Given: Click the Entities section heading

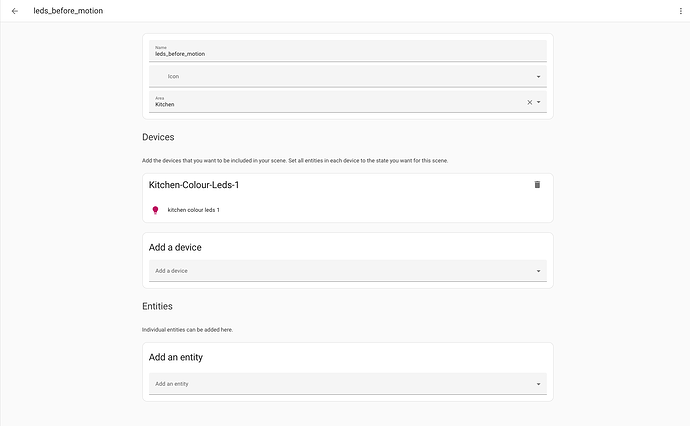Looking at the screenshot, I should pos(157,306).
